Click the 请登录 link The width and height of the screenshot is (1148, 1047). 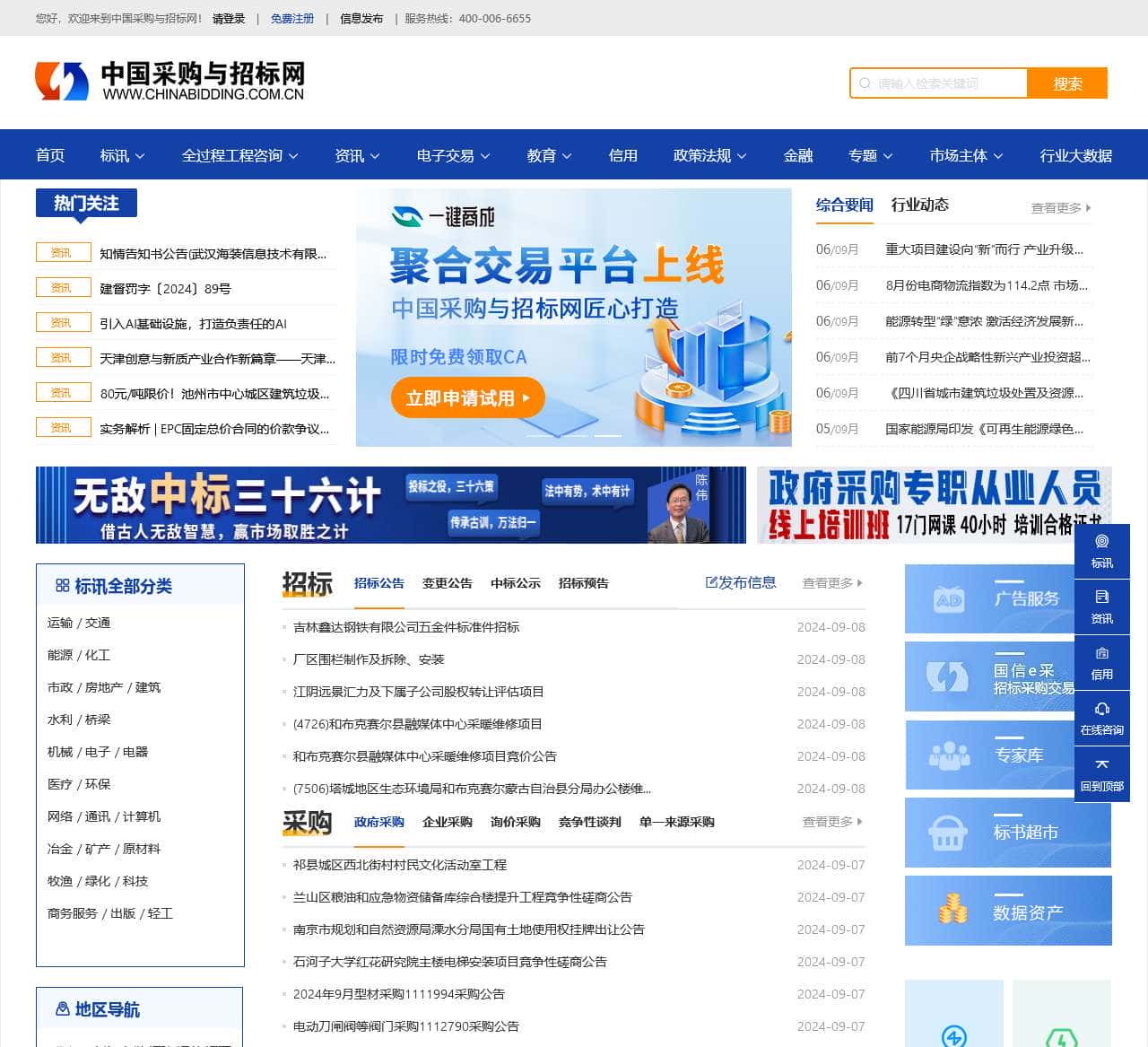(x=229, y=18)
